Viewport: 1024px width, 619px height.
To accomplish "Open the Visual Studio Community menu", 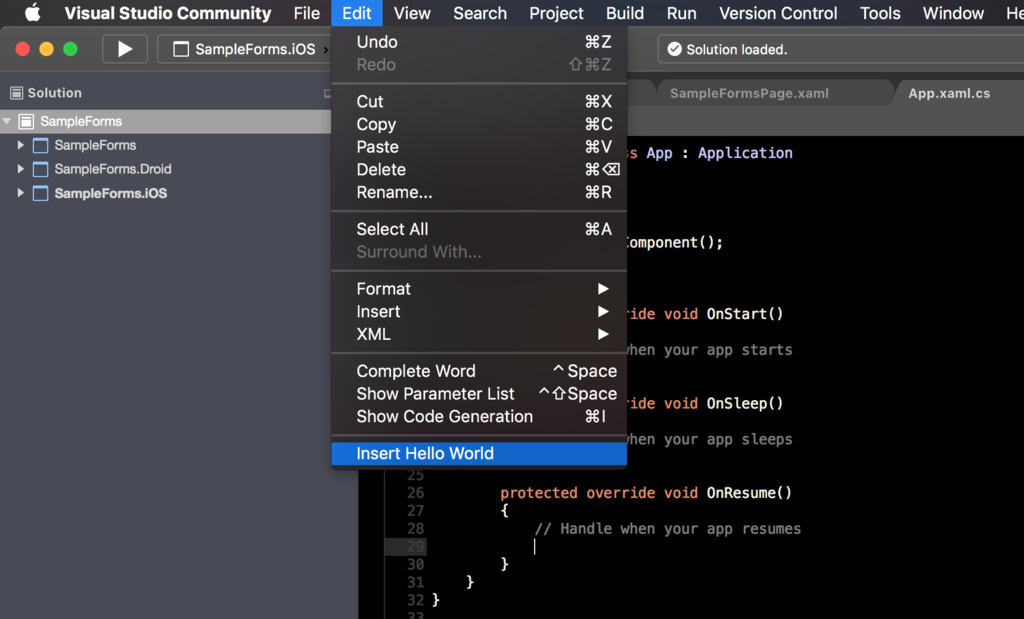I will pos(167,13).
